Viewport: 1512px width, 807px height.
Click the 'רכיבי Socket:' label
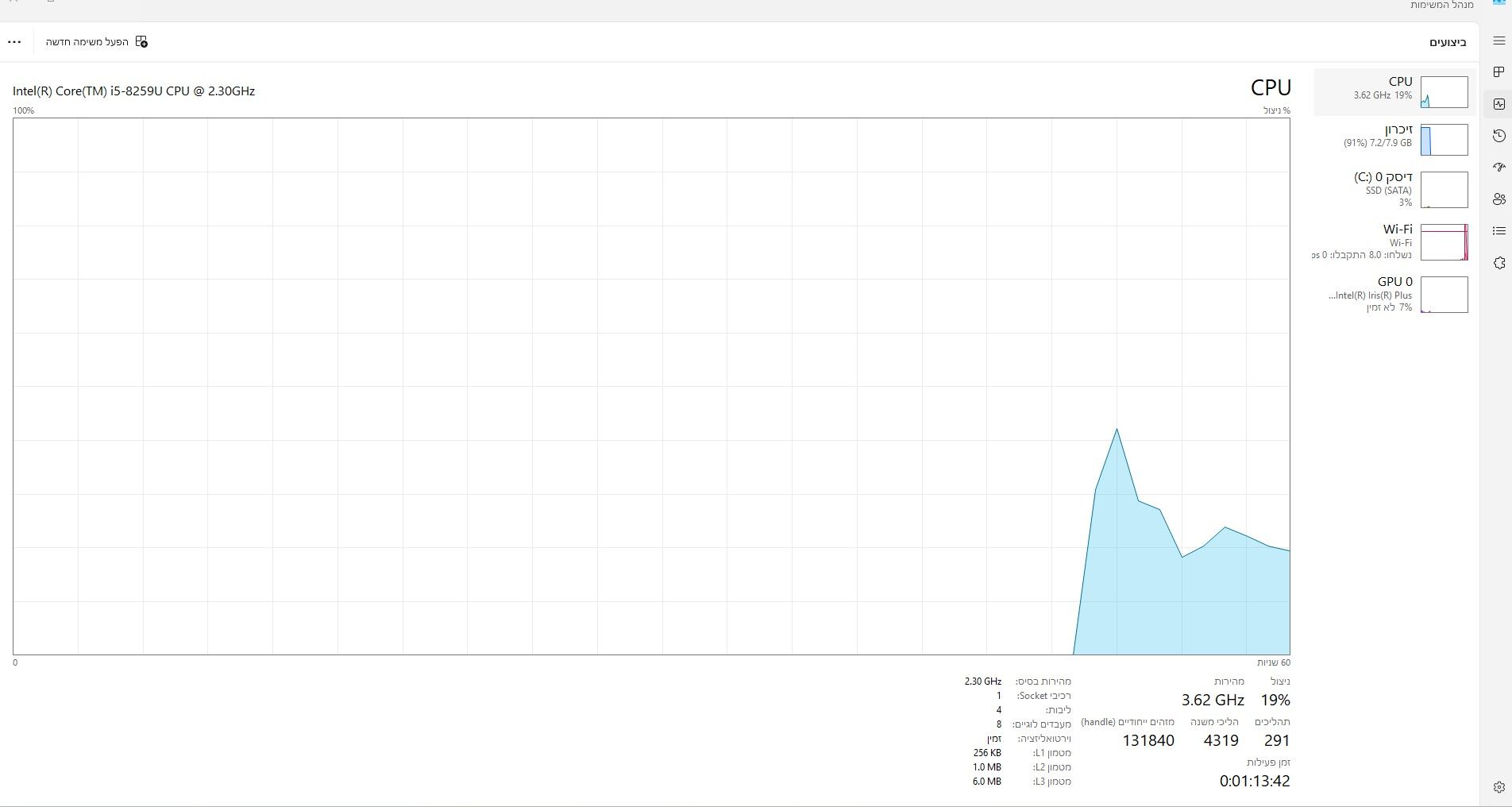(1044, 696)
